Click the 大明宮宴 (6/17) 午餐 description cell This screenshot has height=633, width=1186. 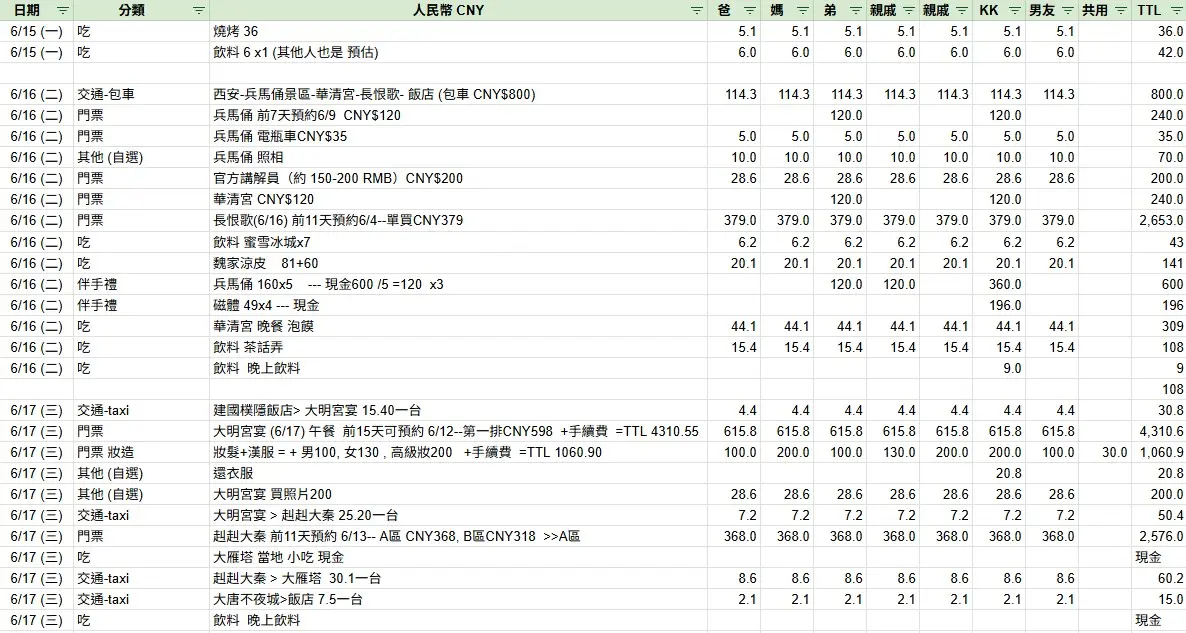458,431
